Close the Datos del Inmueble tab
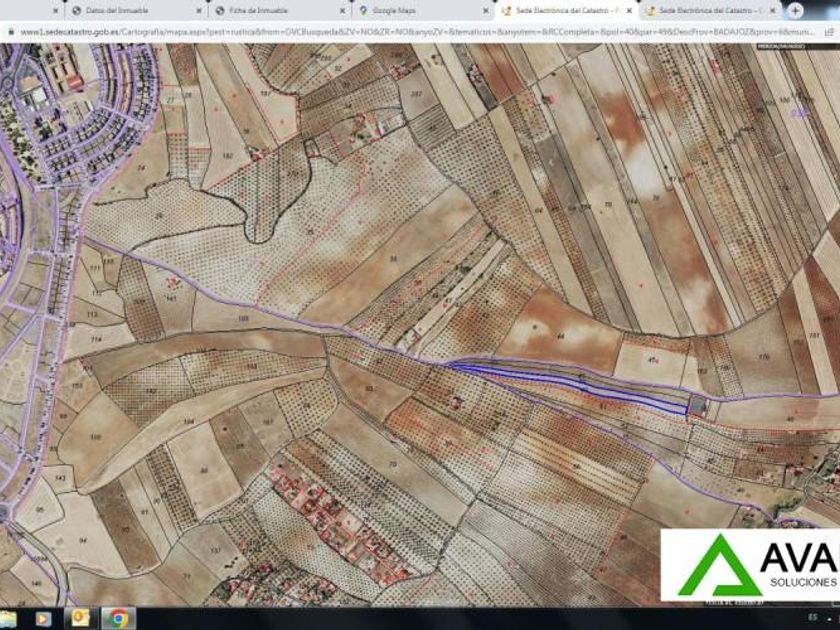The image size is (840, 630). (199, 11)
